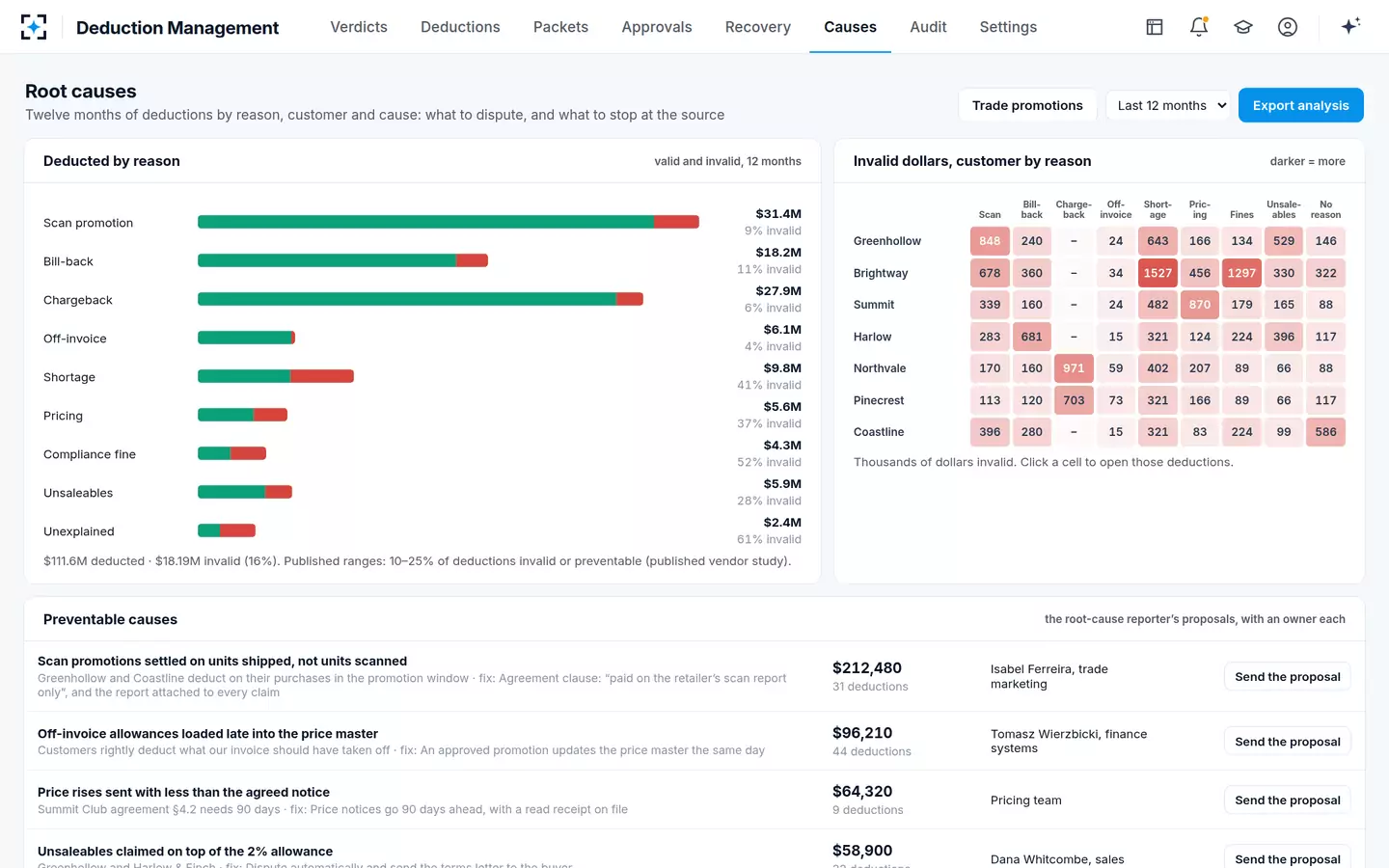Image resolution: width=1389 pixels, height=868 pixels.
Task: Open the Greenhollow Scan cell 848
Action: click(x=990, y=241)
